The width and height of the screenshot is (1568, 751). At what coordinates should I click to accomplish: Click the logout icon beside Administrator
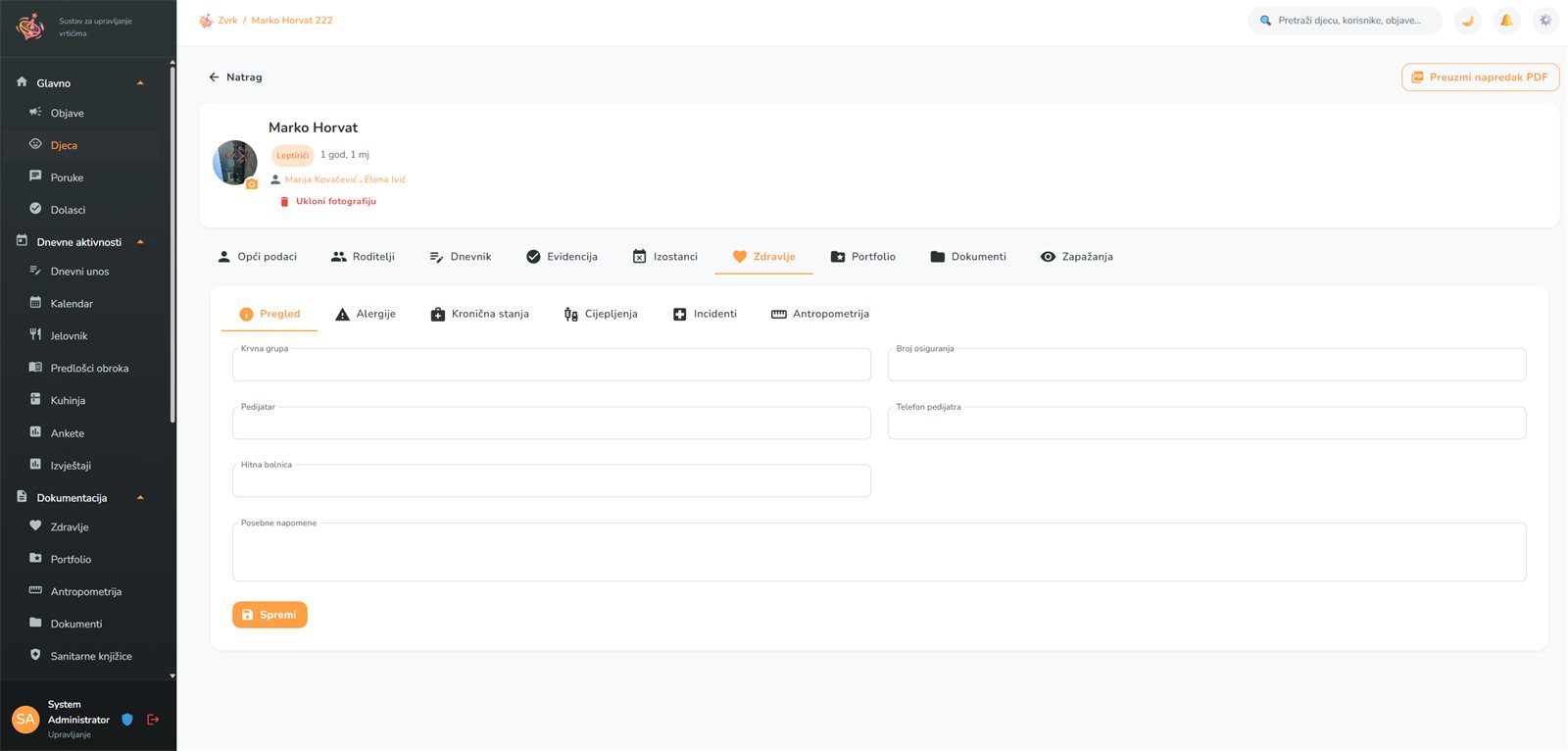(x=153, y=720)
